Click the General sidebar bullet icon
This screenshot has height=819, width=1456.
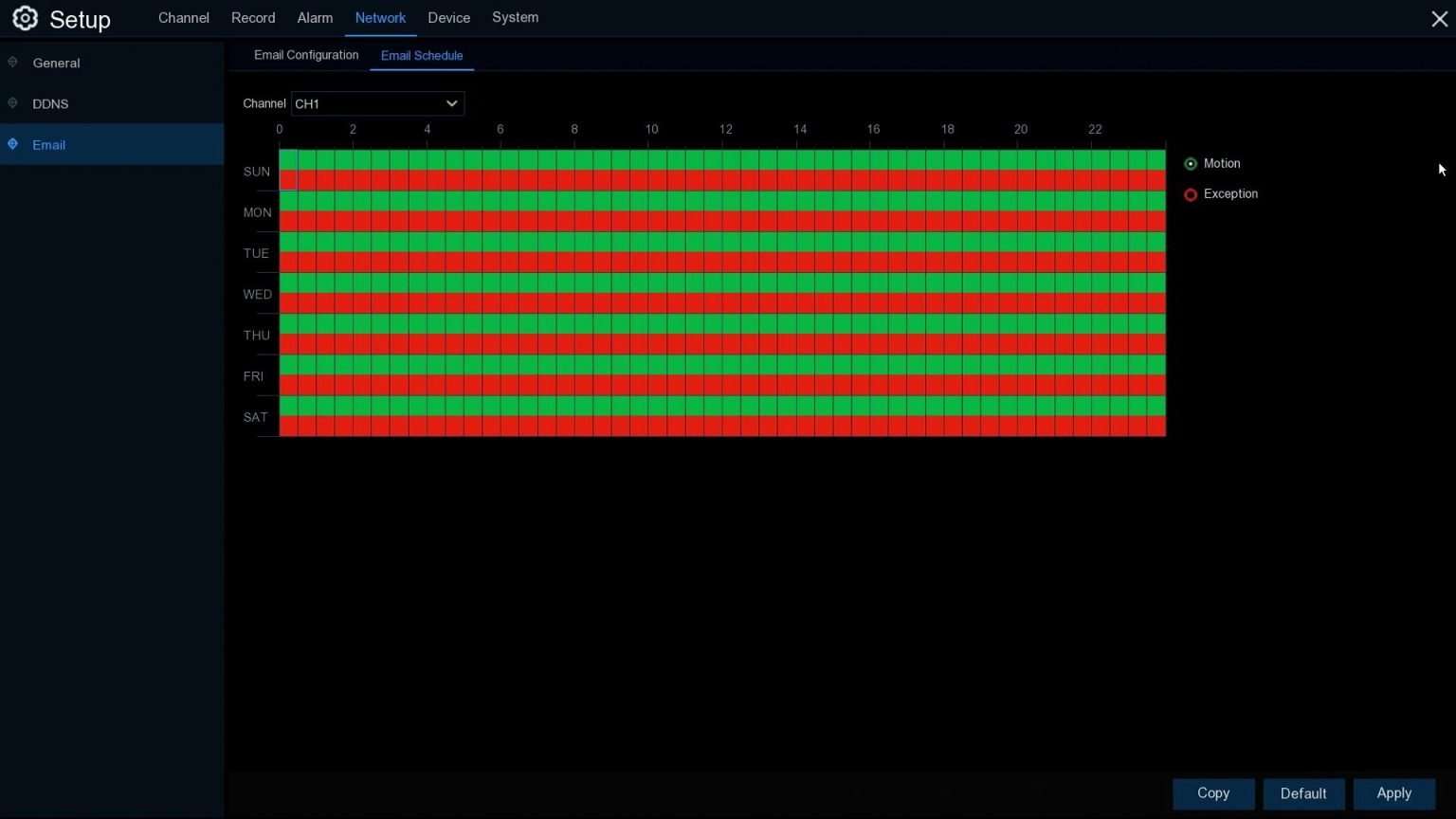point(12,63)
